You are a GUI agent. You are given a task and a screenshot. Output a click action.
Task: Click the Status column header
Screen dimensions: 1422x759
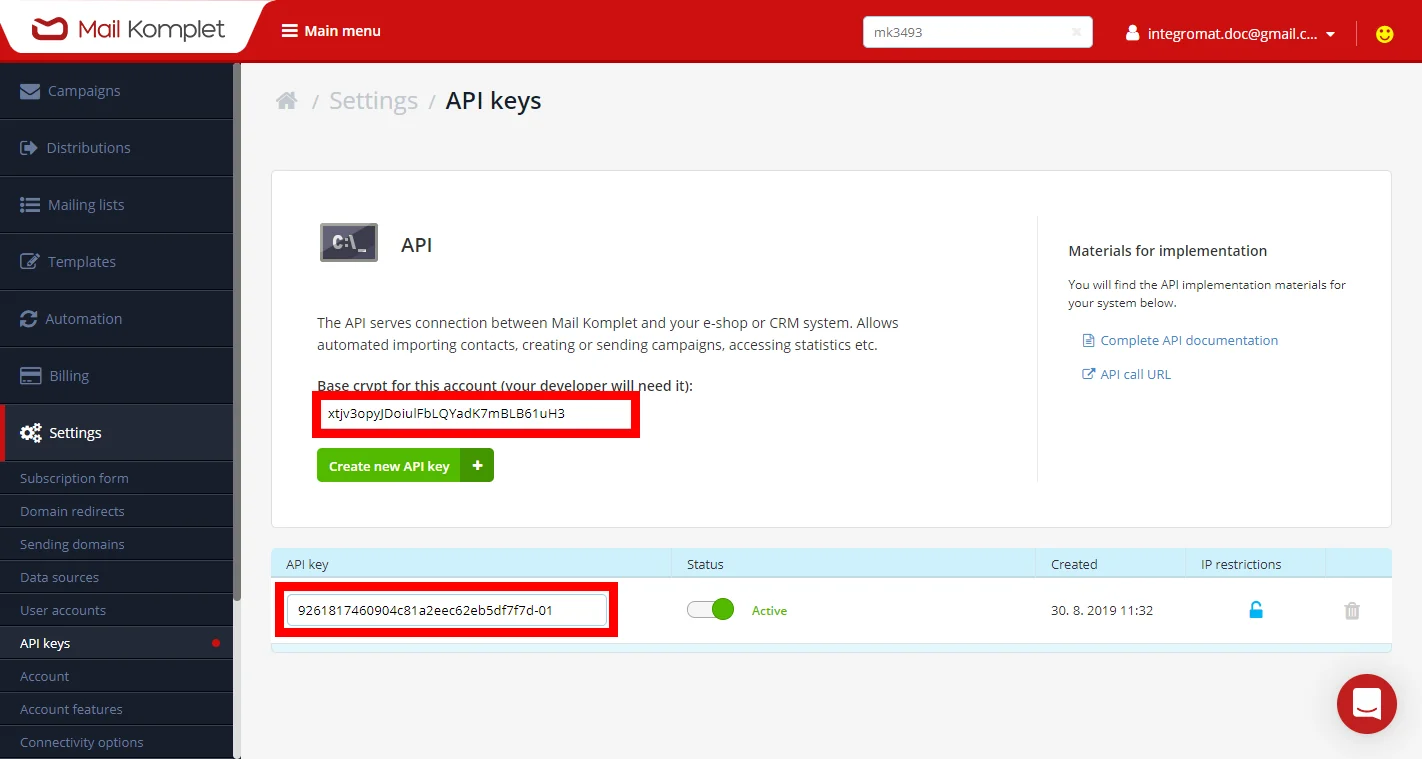[705, 564]
